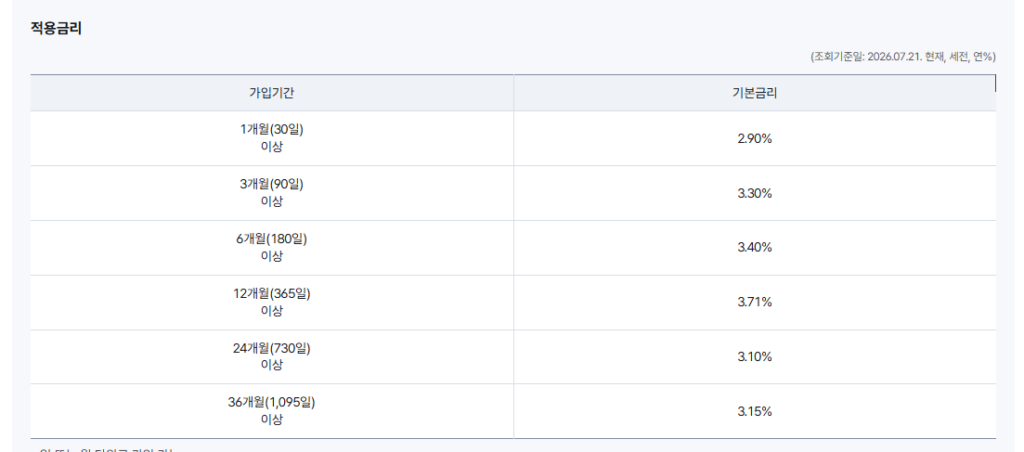1024x452 pixels.
Task: Select the 6개월(180일) 이상 period cell
Action: coord(272,248)
